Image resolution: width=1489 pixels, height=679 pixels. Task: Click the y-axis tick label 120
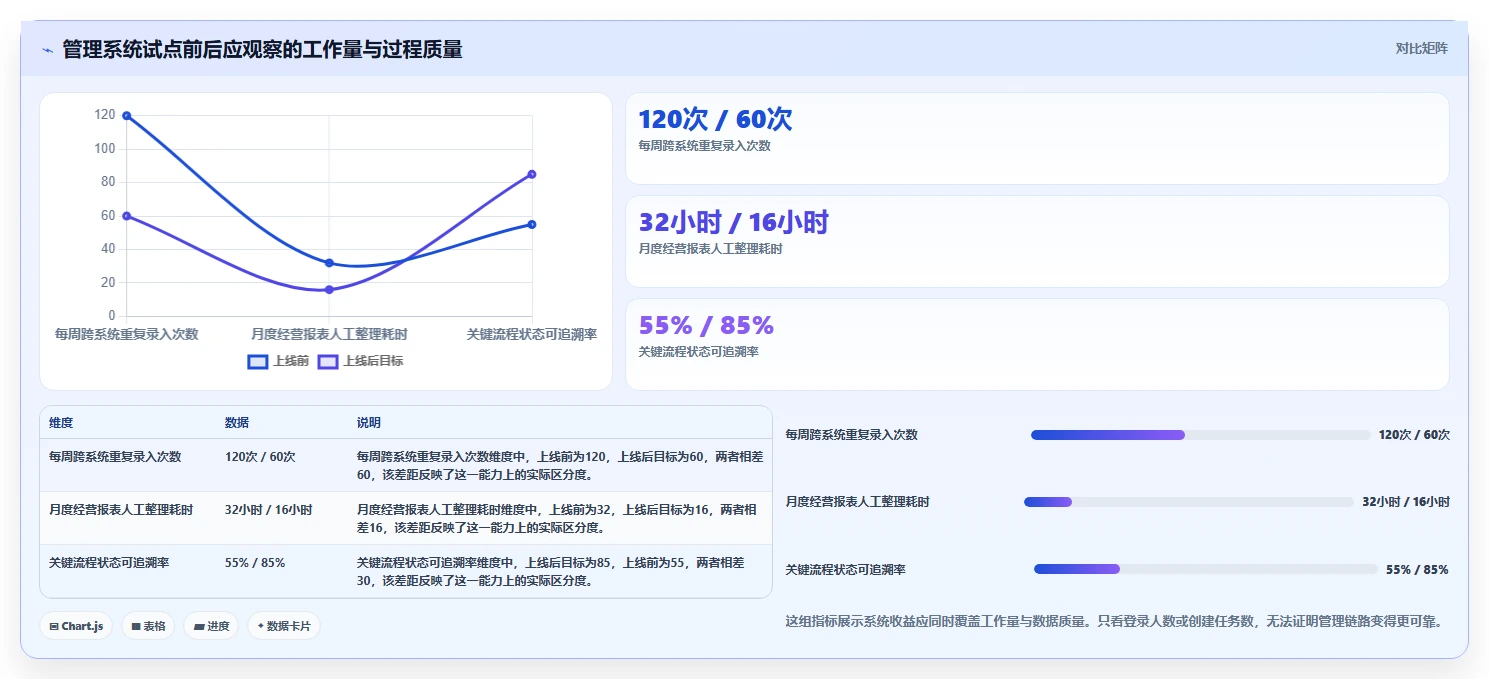click(105, 115)
